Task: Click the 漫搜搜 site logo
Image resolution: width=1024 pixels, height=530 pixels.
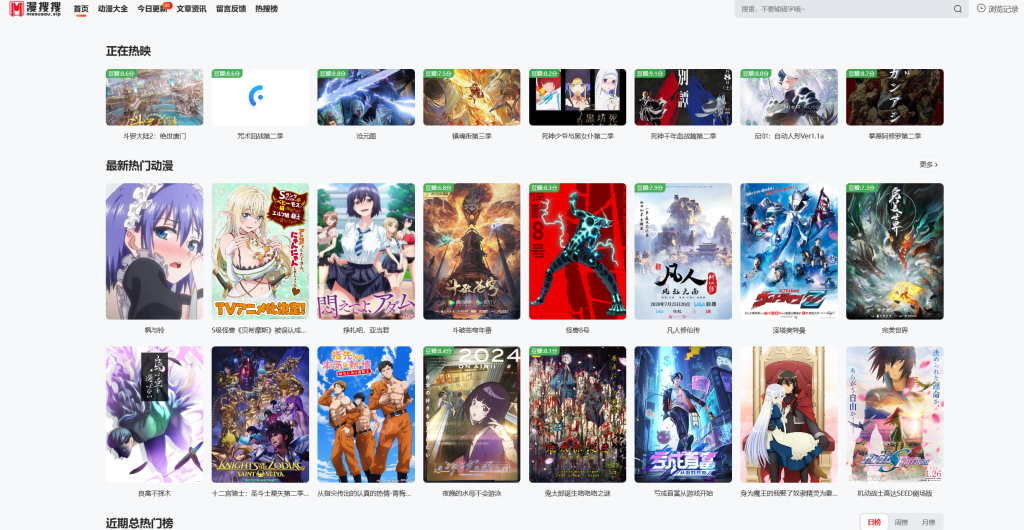Action: [x=36, y=9]
